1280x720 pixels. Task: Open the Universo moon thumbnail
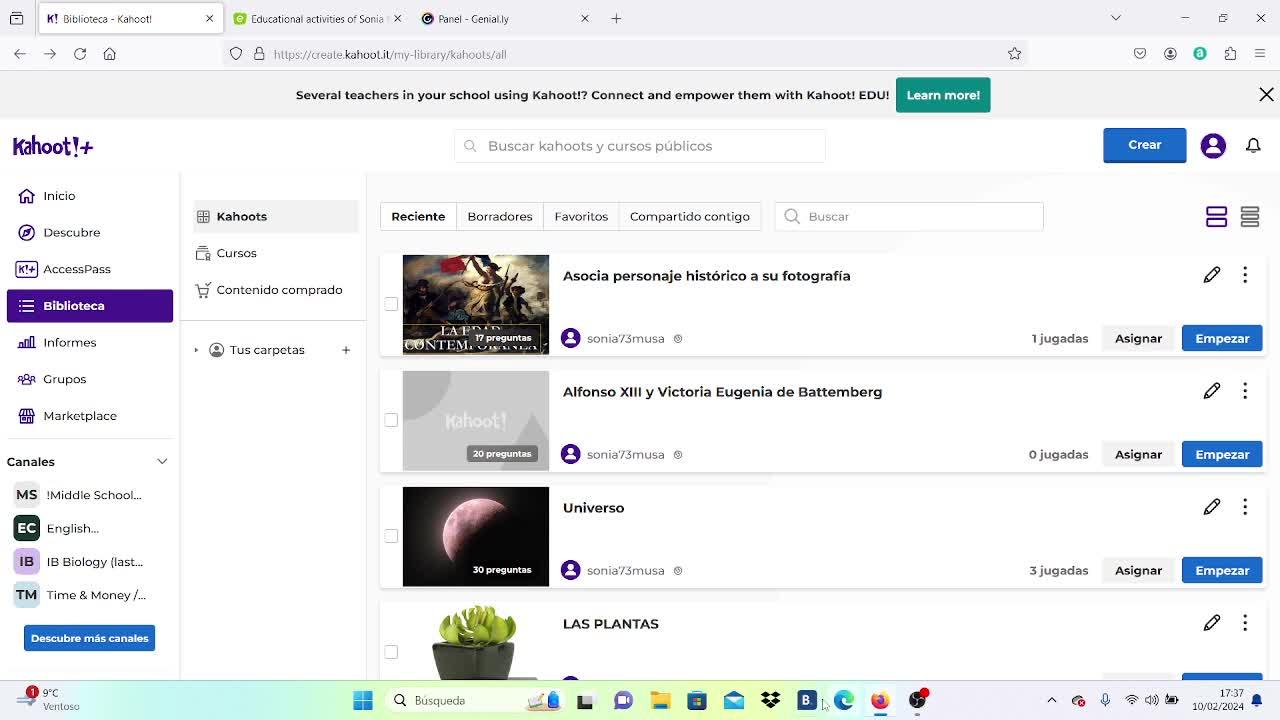click(x=476, y=536)
